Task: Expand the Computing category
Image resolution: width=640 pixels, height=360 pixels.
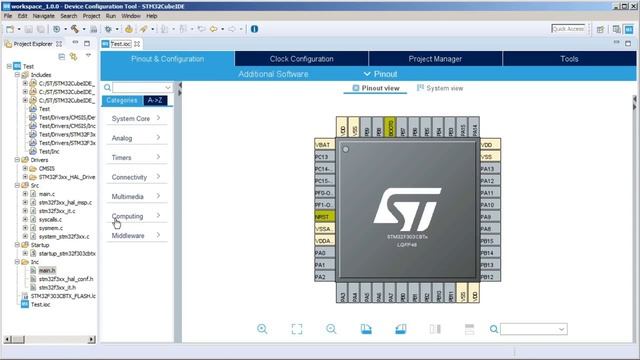Action: point(136,216)
